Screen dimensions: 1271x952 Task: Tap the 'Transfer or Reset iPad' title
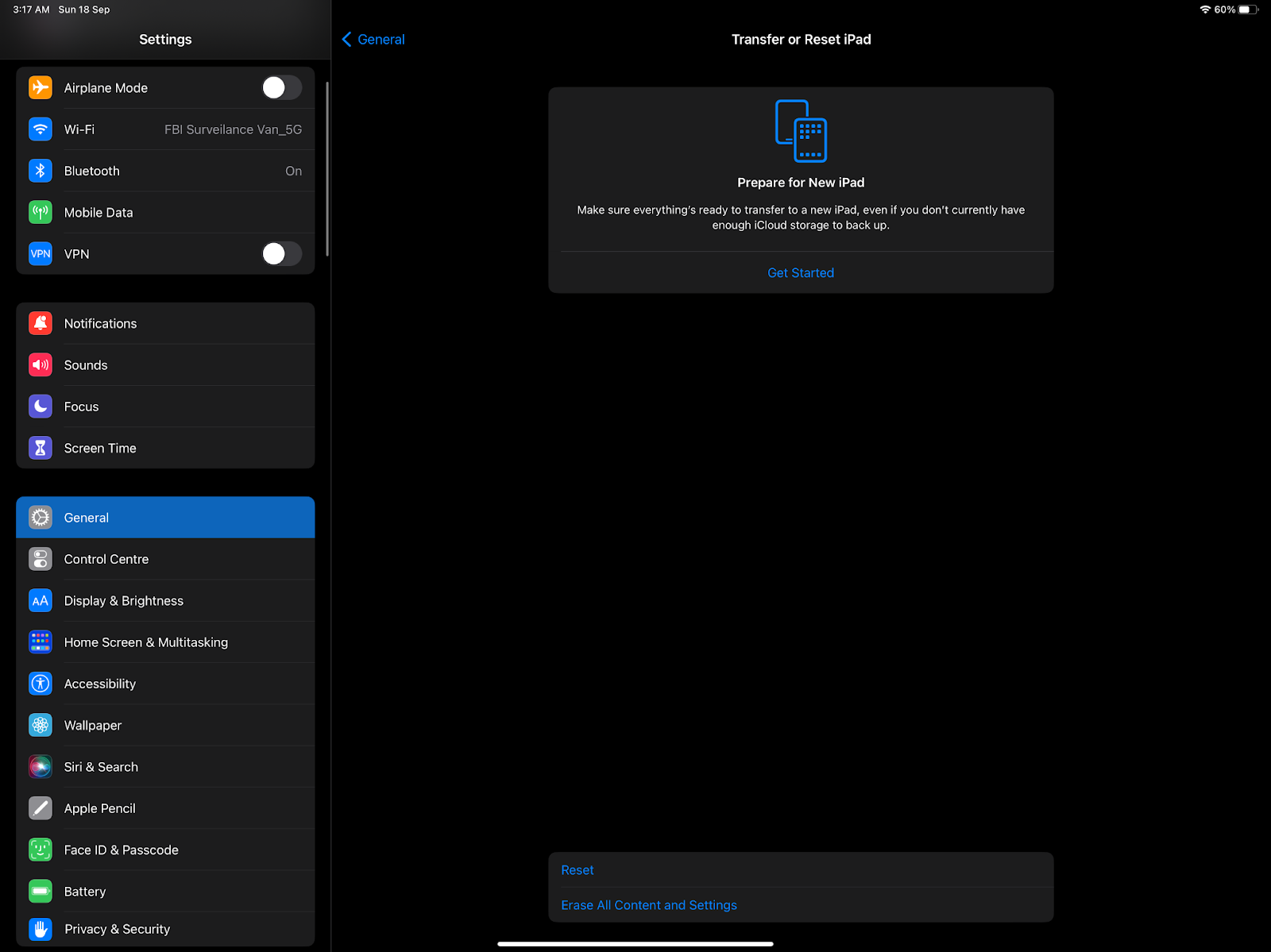(801, 40)
